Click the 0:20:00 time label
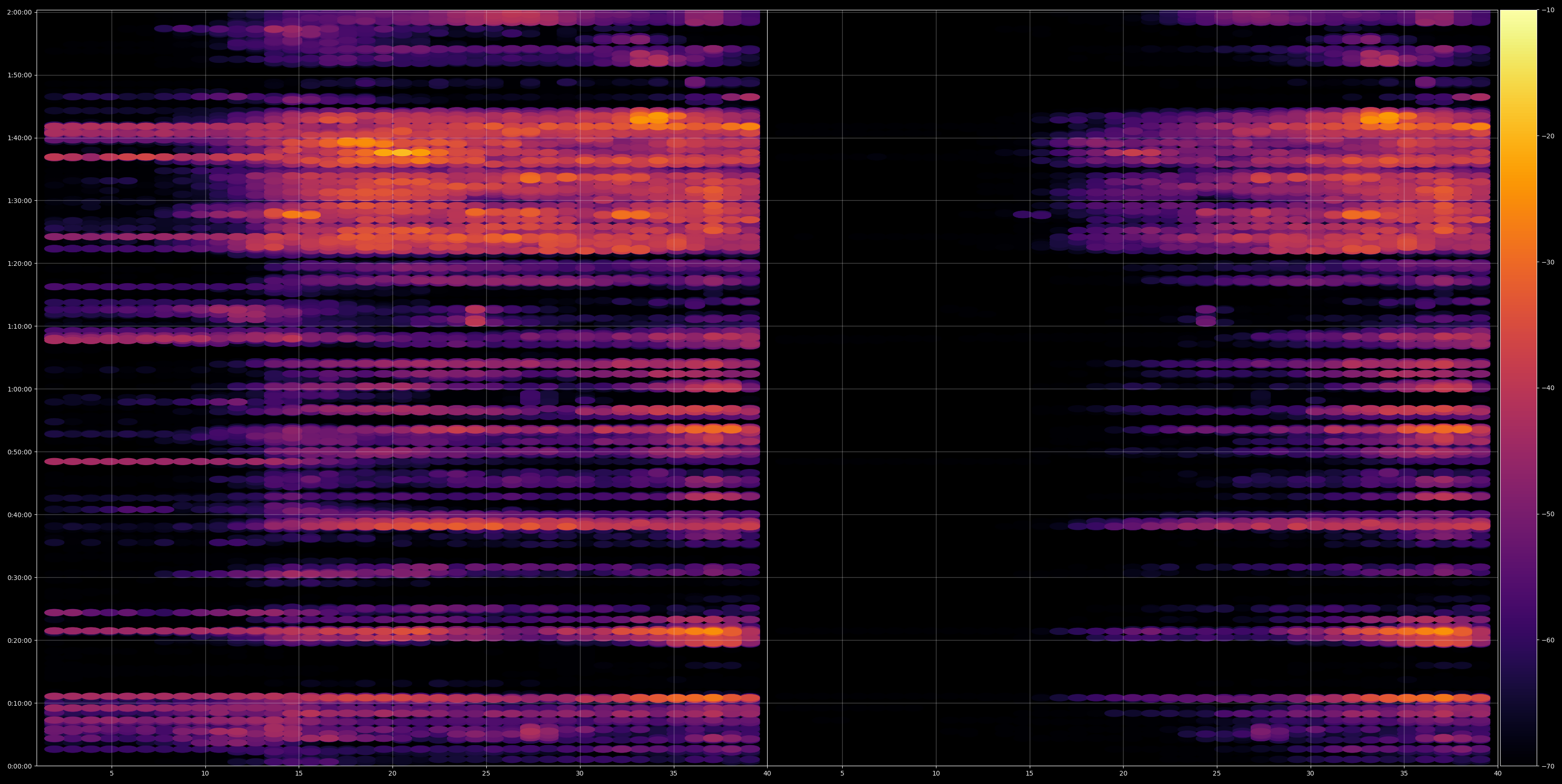This screenshot has width=1562, height=784. pyautogui.click(x=20, y=641)
